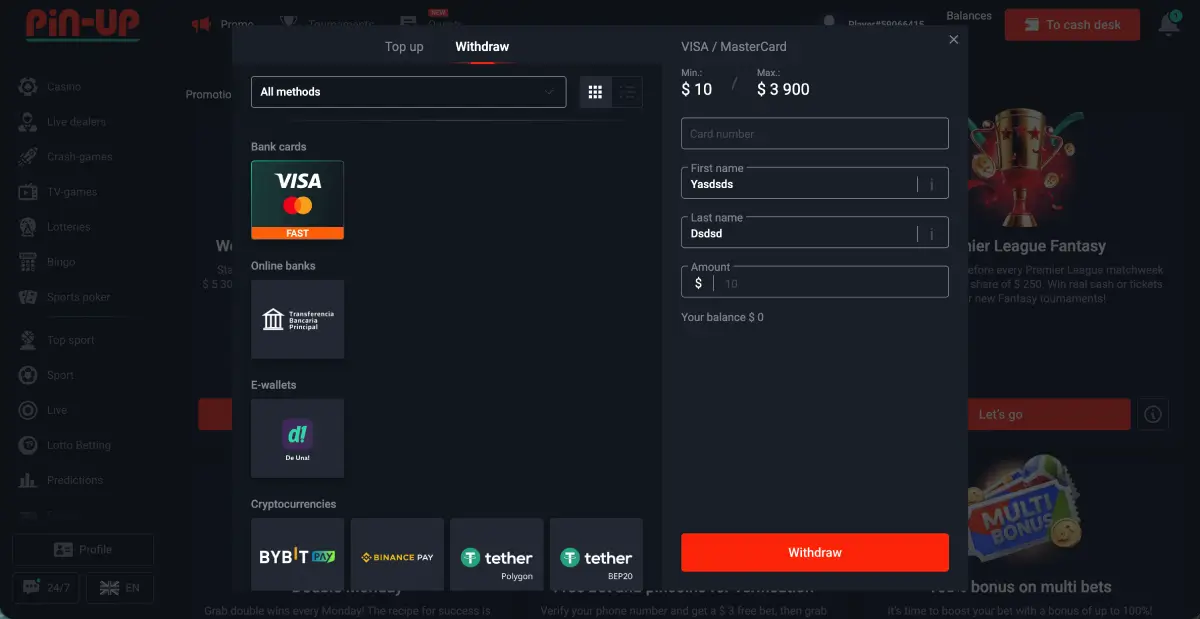The width and height of the screenshot is (1200, 619).
Task: Click the red Withdraw button
Action: (815, 552)
